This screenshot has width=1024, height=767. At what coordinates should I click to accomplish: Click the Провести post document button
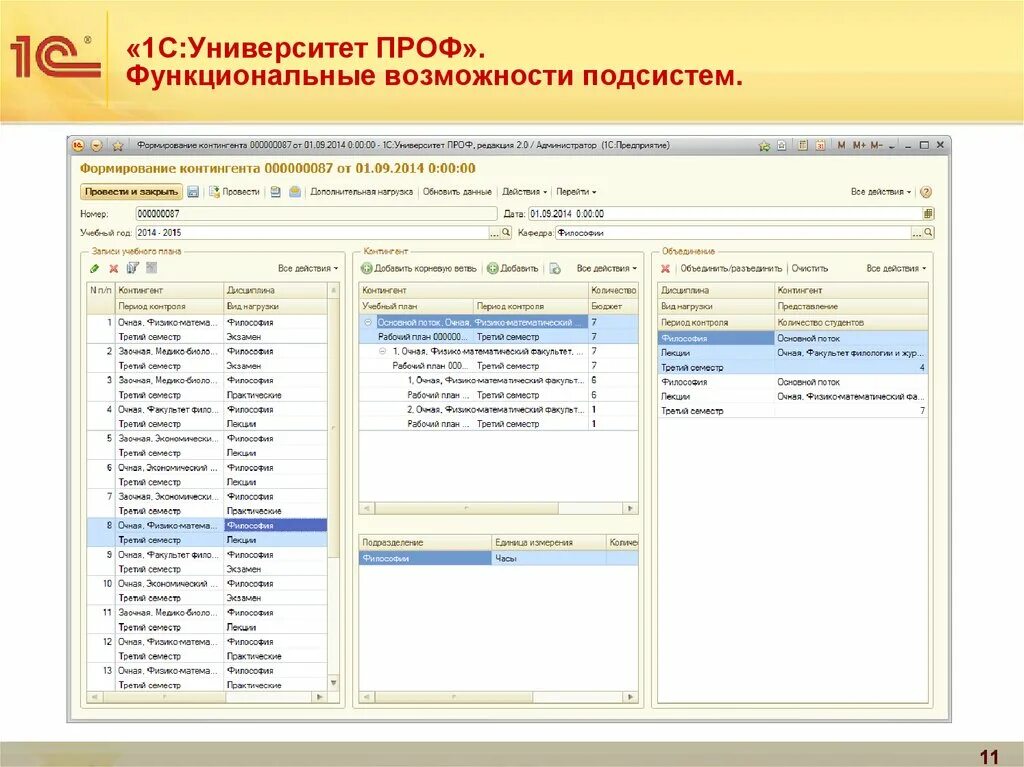(x=234, y=192)
